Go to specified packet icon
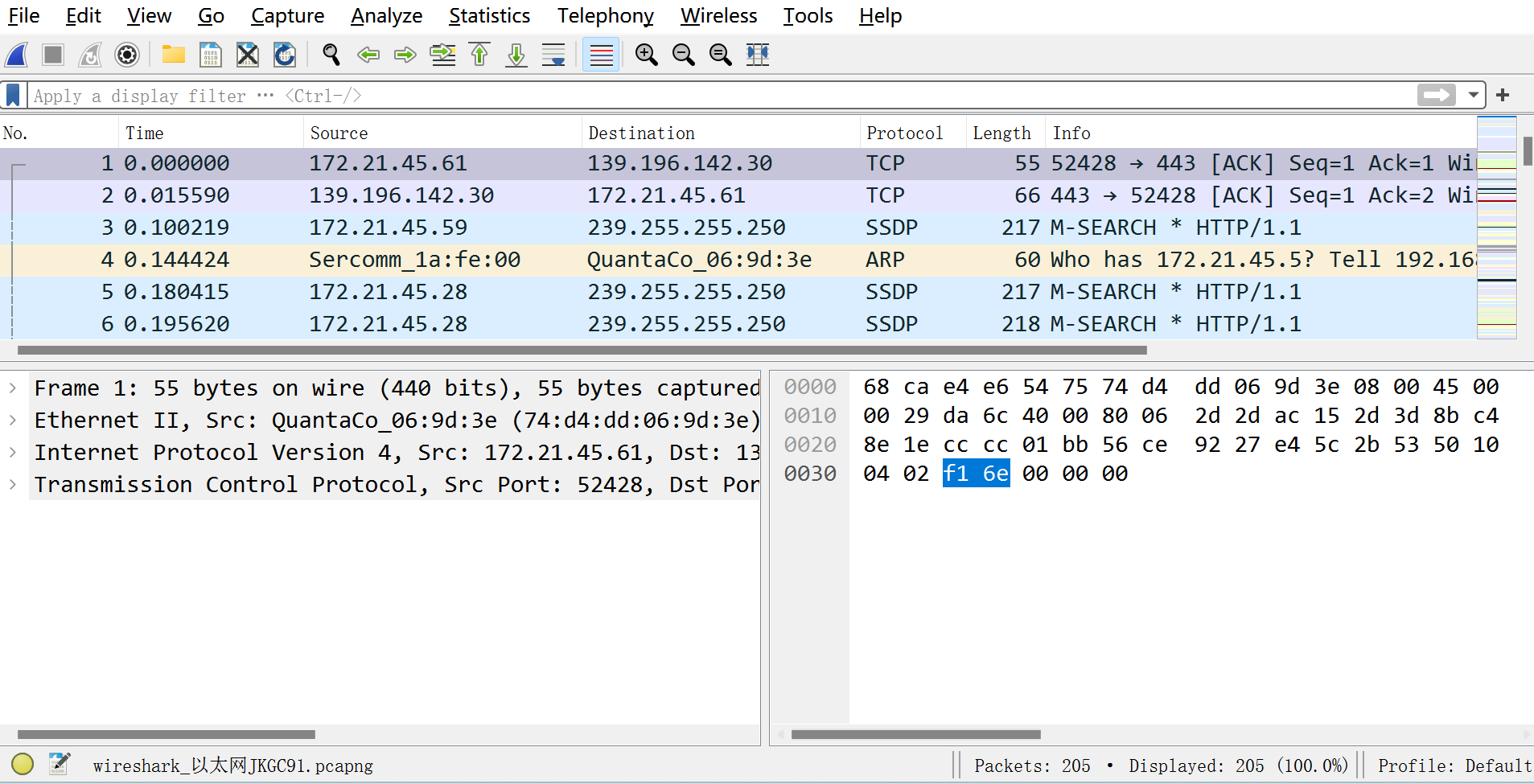 [442, 55]
